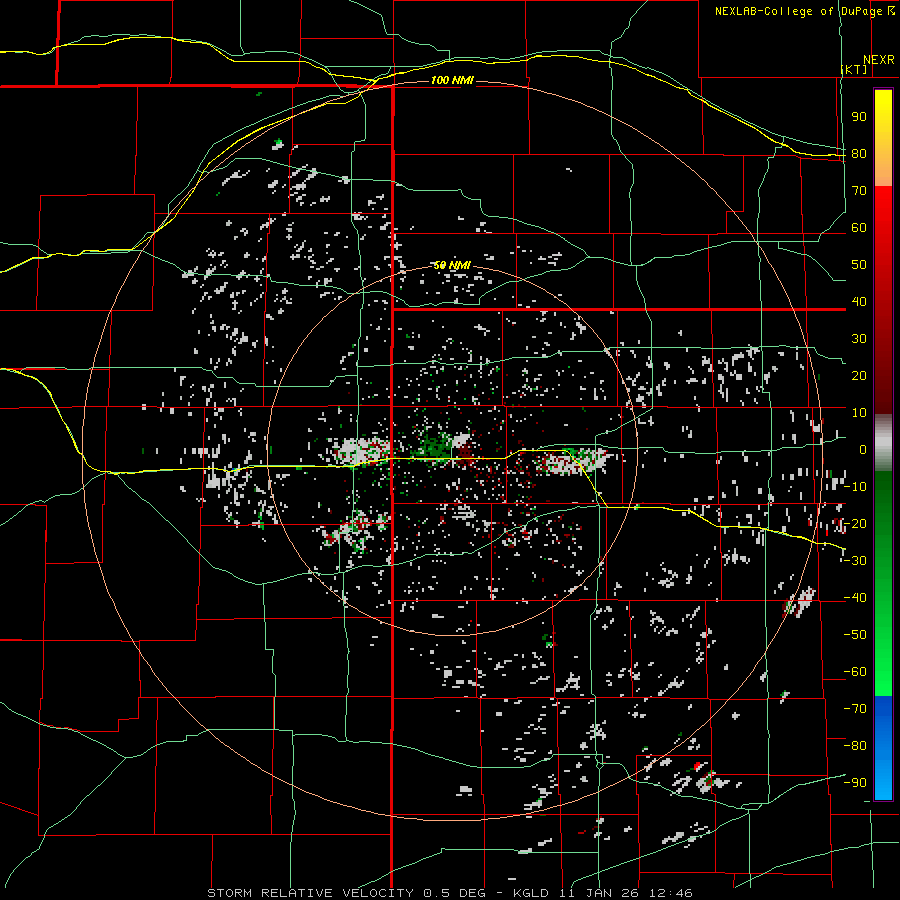Pick the gray zero-velocity segment of color bar
This screenshot has width=900, height=900.
pyautogui.click(x=883, y=443)
